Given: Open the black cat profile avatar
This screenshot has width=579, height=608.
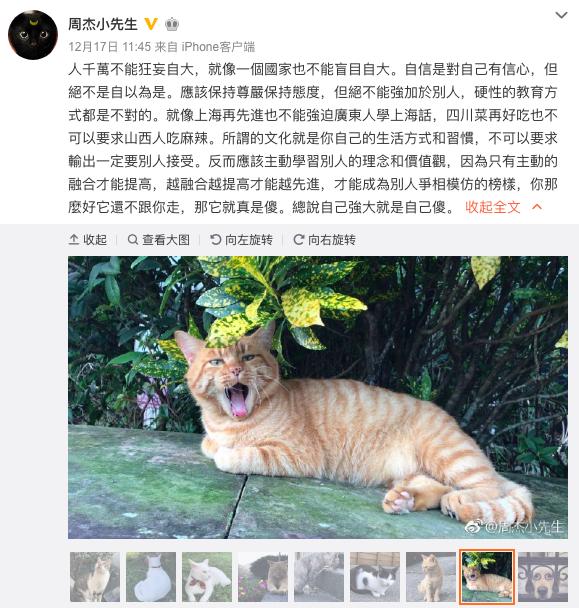Looking at the screenshot, I should (33, 35).
